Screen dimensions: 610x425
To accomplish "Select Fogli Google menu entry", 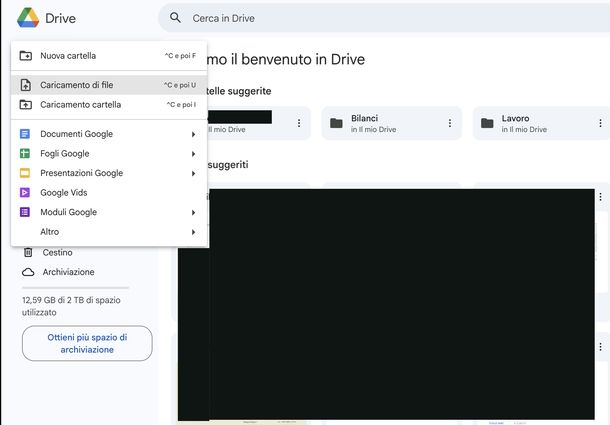I will pos(109,154).
